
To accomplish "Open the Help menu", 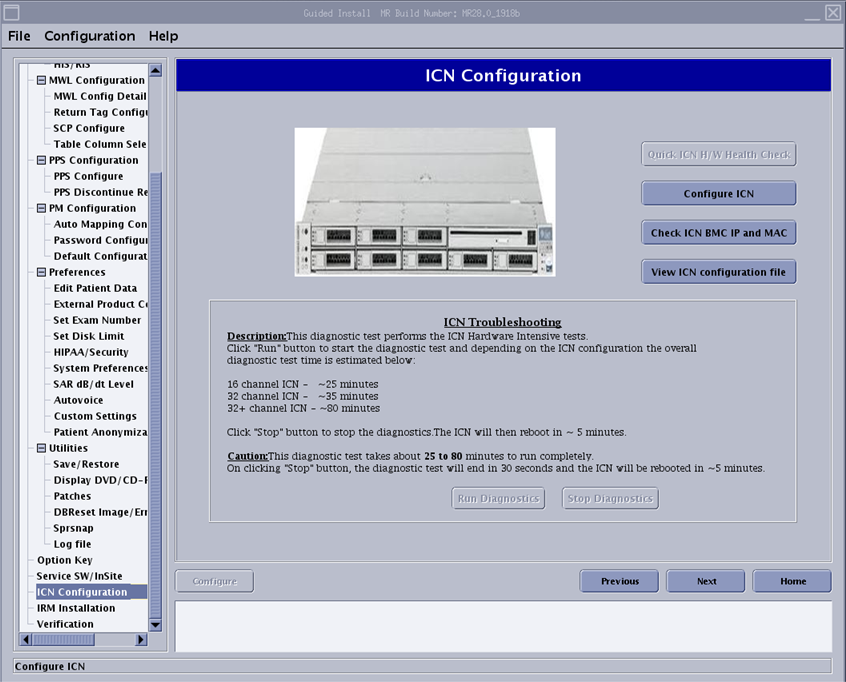I will (x=163, y=36).
